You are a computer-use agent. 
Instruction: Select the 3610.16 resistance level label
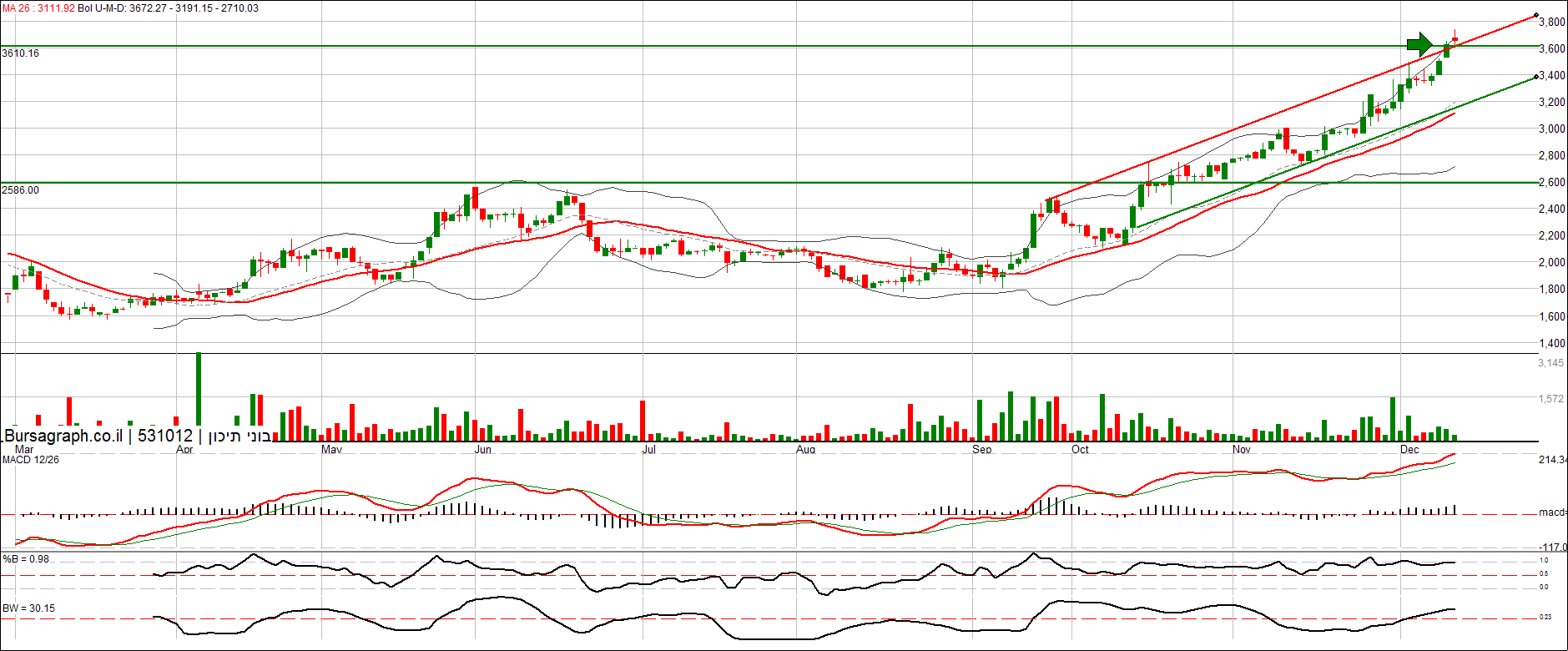(x=21, y=53)
